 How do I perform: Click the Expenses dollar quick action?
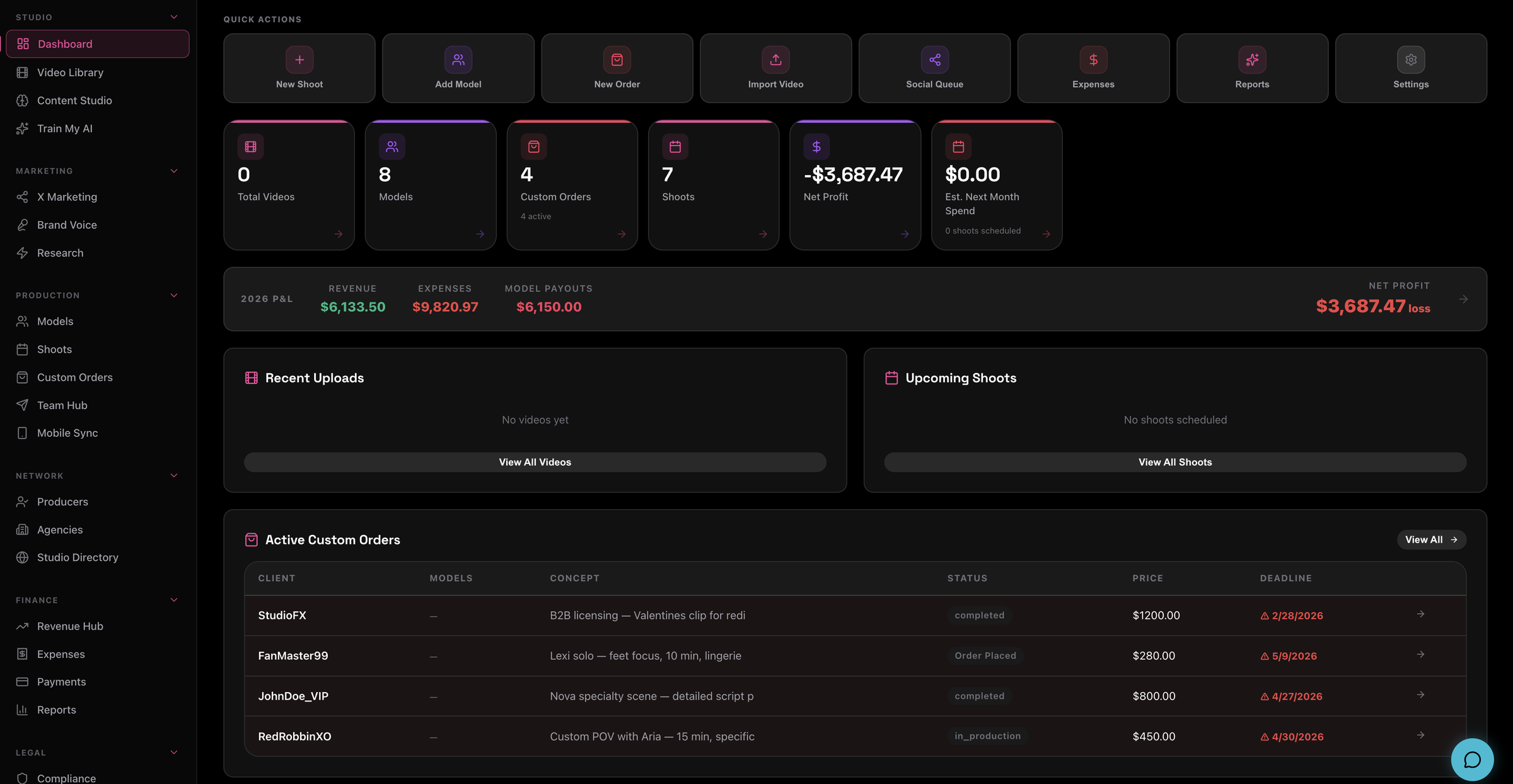point(1093,68)
